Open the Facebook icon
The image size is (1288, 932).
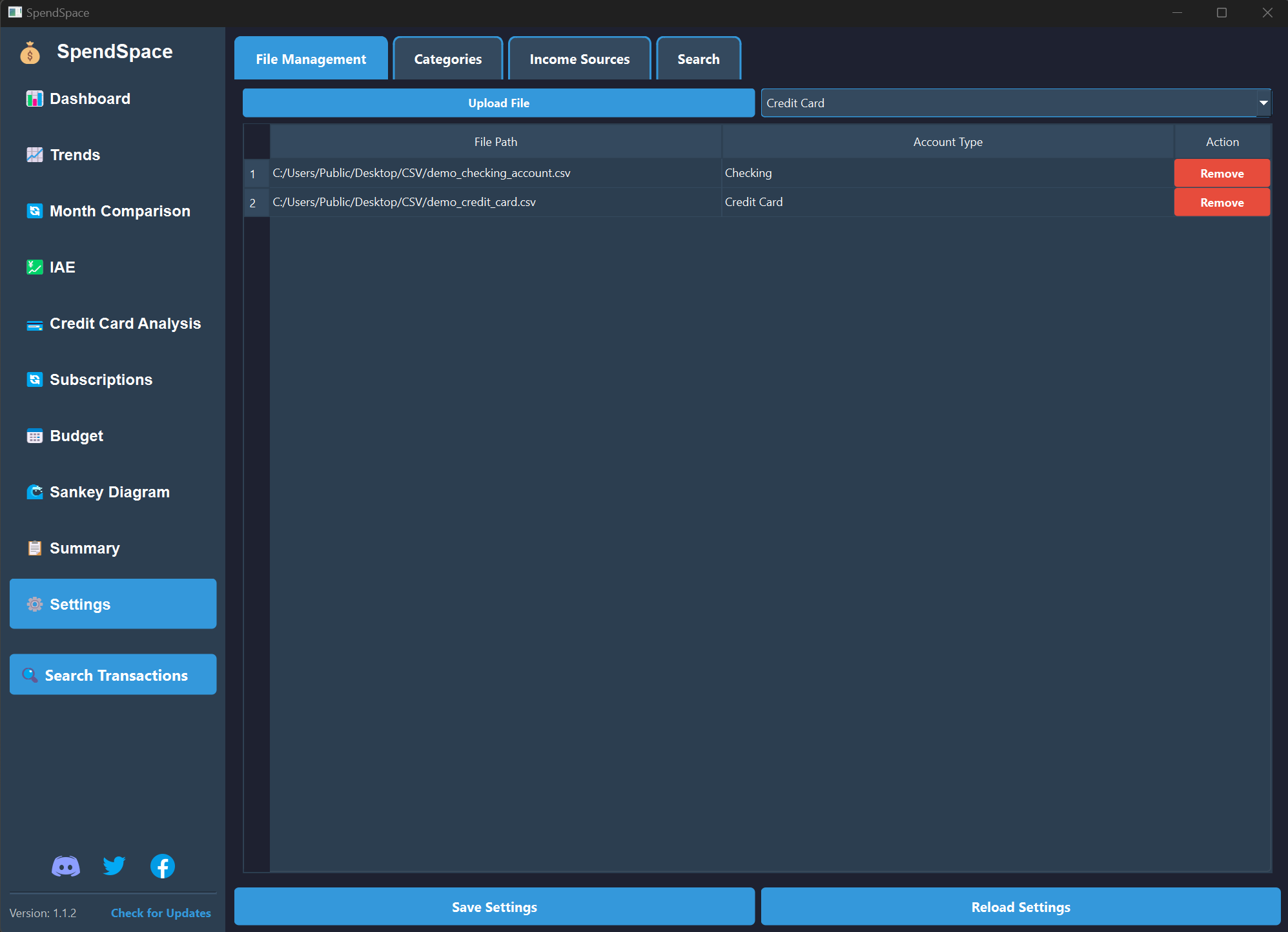[163, 866]
